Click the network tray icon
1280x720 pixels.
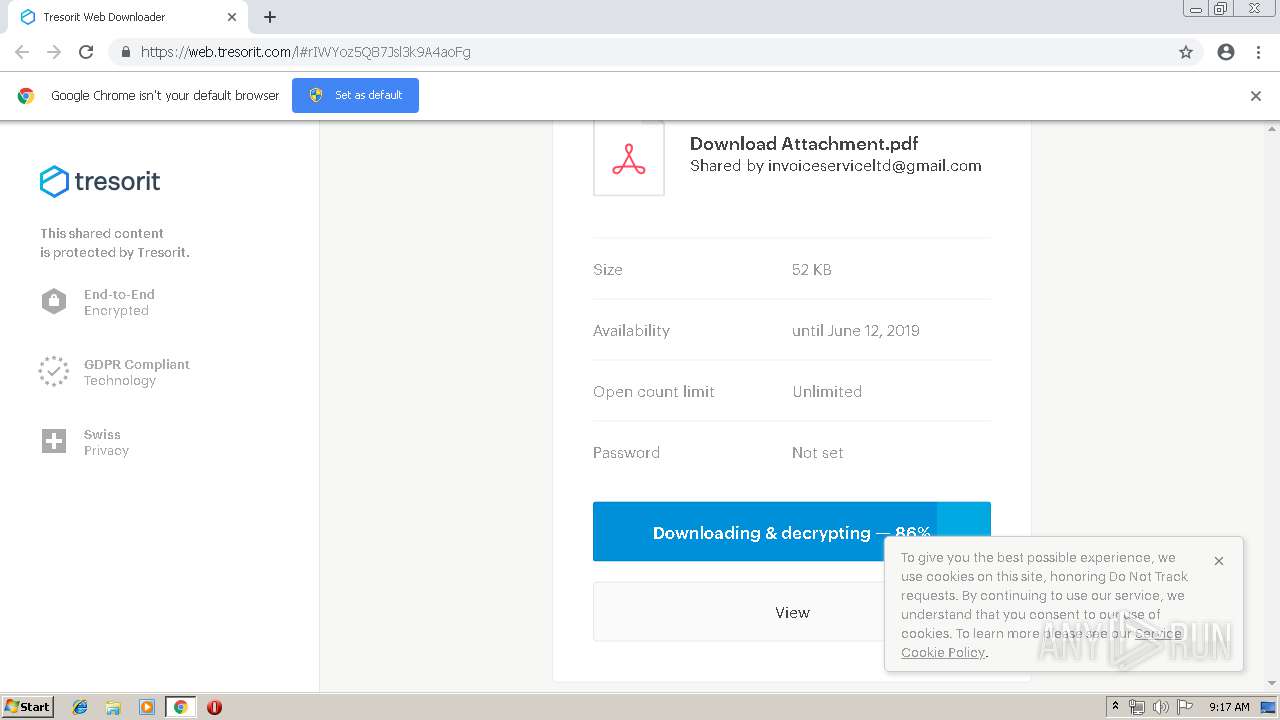pos(1137,707)
